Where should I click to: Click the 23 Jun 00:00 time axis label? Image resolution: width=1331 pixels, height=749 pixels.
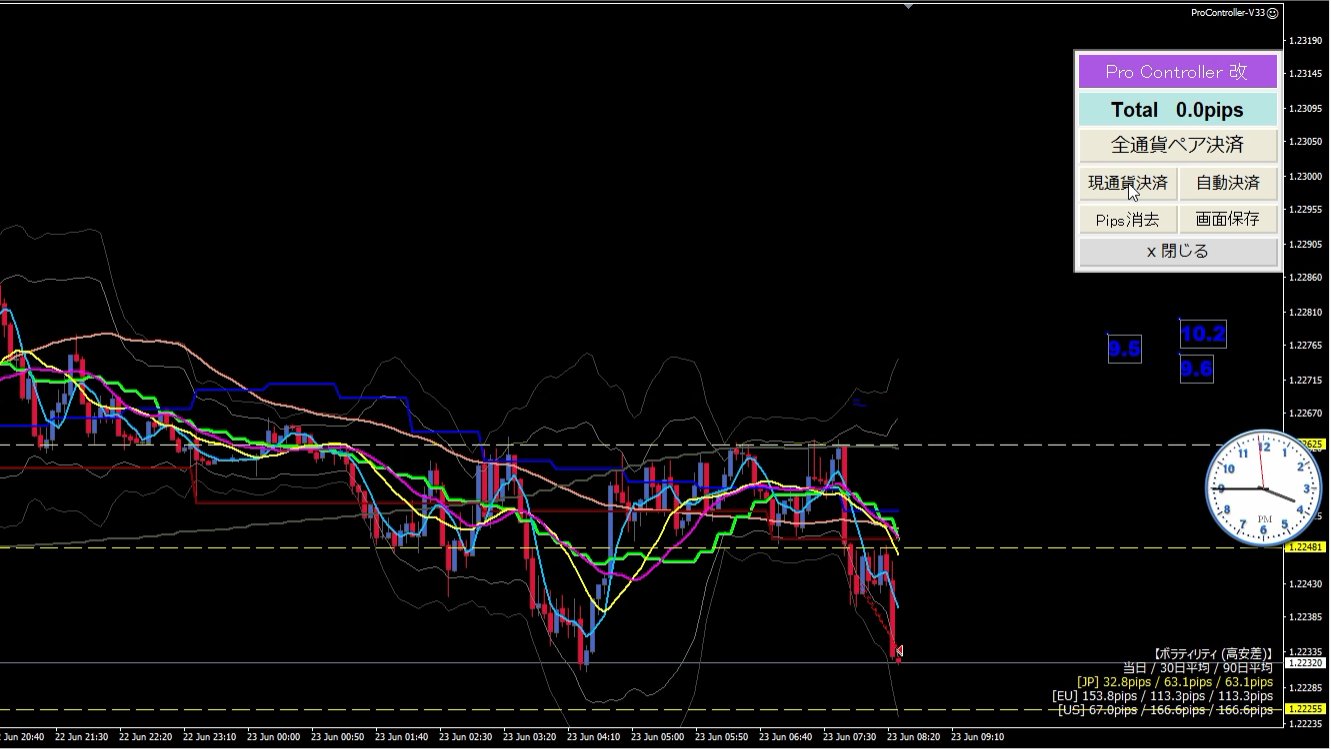click(x=274, y=737)
